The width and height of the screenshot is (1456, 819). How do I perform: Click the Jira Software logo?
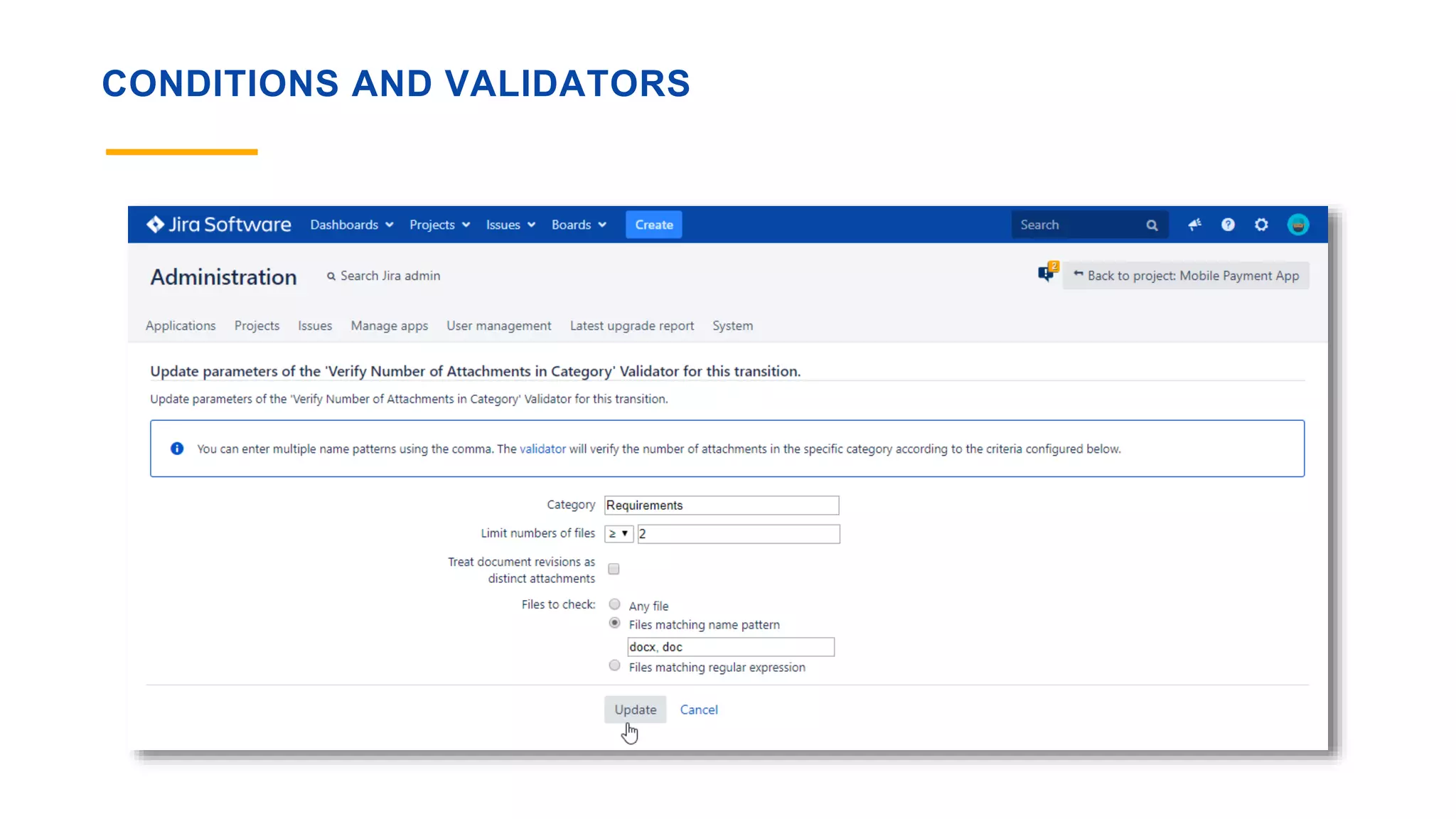(x=218, y=225)
